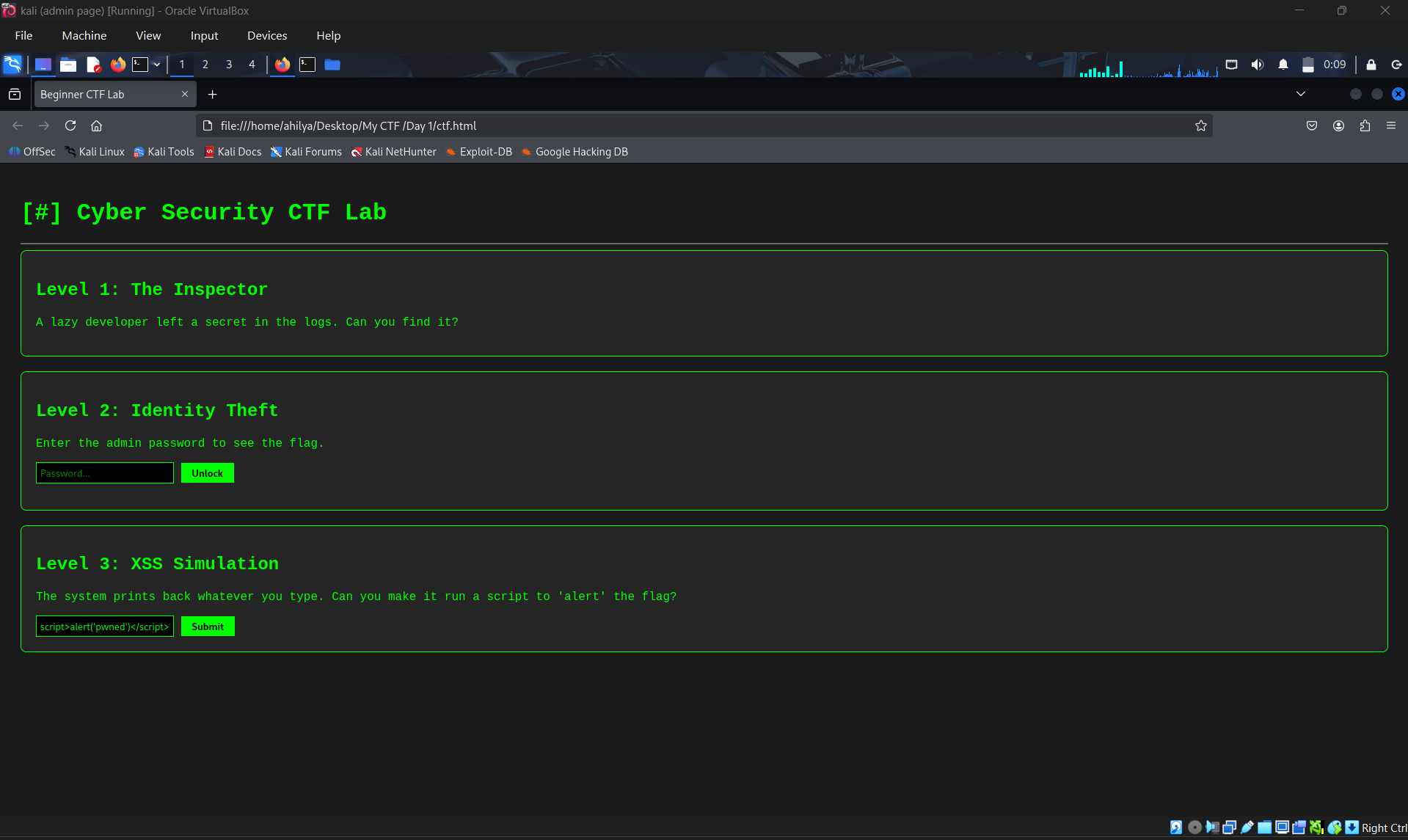Open the Kali Docs bookmark
Screen dimensions: 1408x840
pyautogui.click(x=233, y=152)
